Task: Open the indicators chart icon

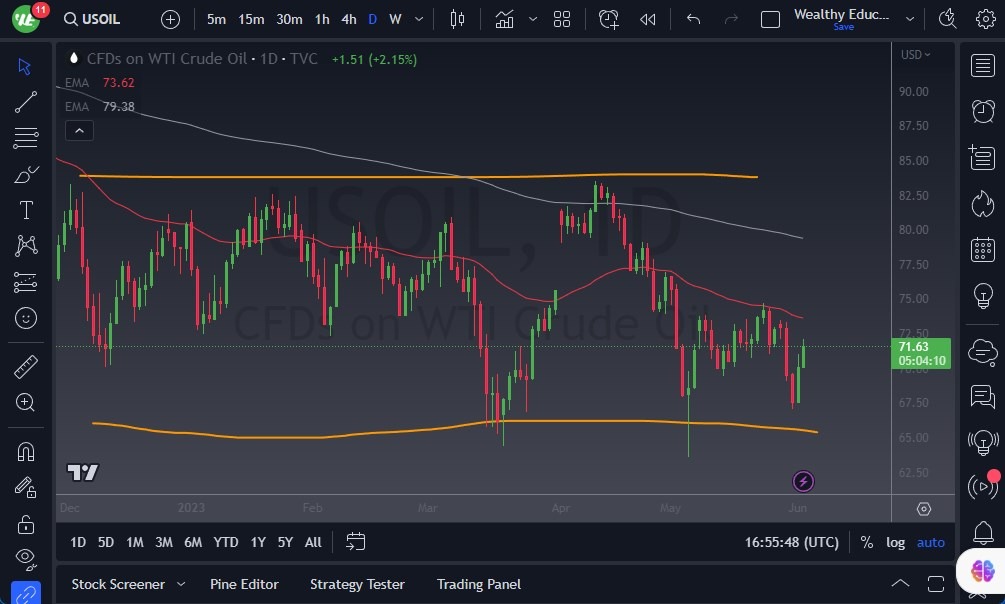Action: (x=504, y=19)
